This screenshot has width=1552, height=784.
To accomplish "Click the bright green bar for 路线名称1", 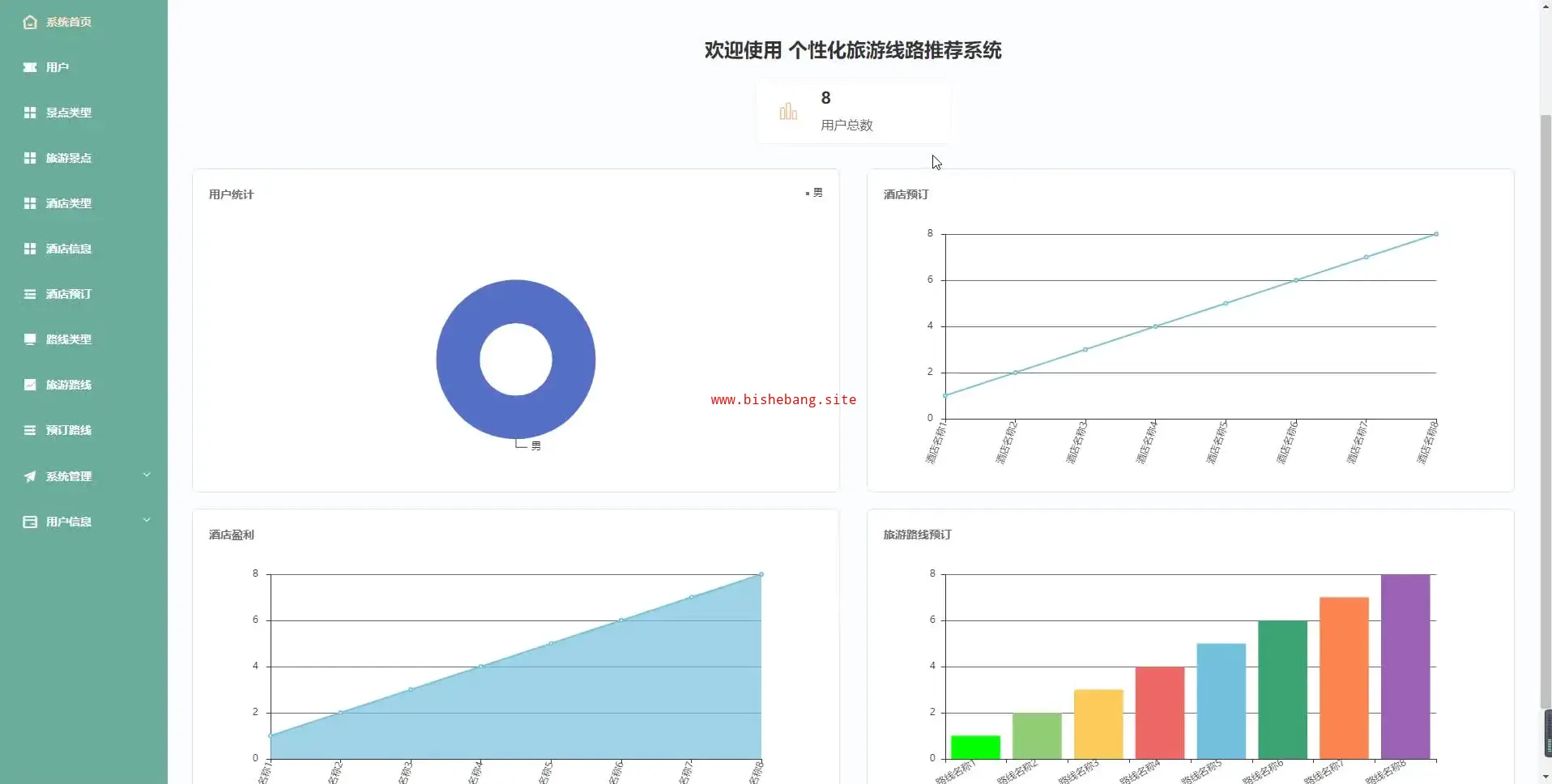I will pyautogui.click(x=975, y=748).
